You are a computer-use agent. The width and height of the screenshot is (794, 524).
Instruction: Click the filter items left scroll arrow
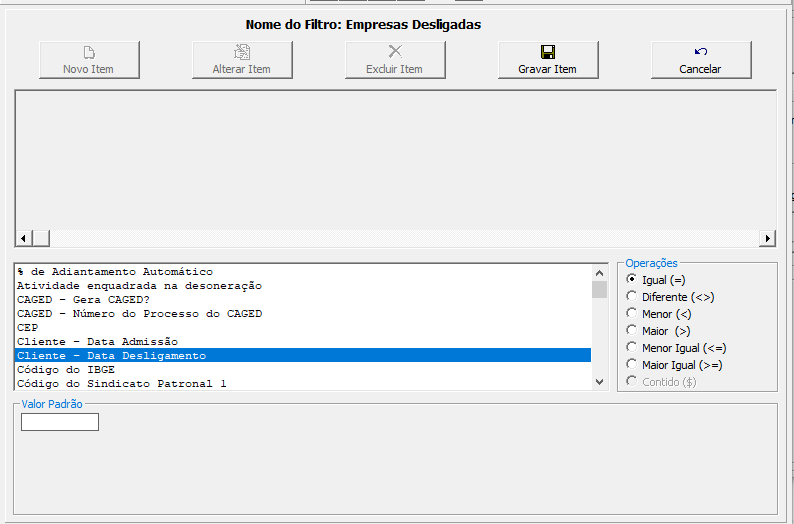click(24, 238)
